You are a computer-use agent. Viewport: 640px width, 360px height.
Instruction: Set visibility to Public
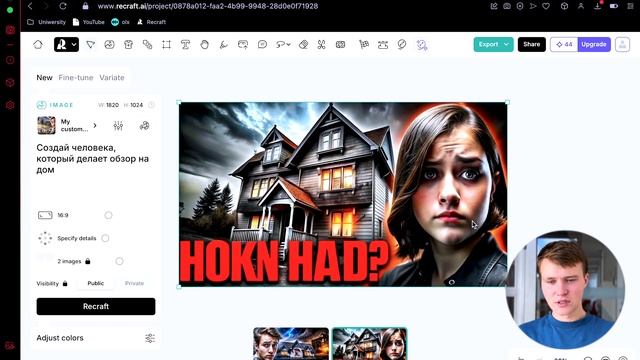[x=96, y=283]
